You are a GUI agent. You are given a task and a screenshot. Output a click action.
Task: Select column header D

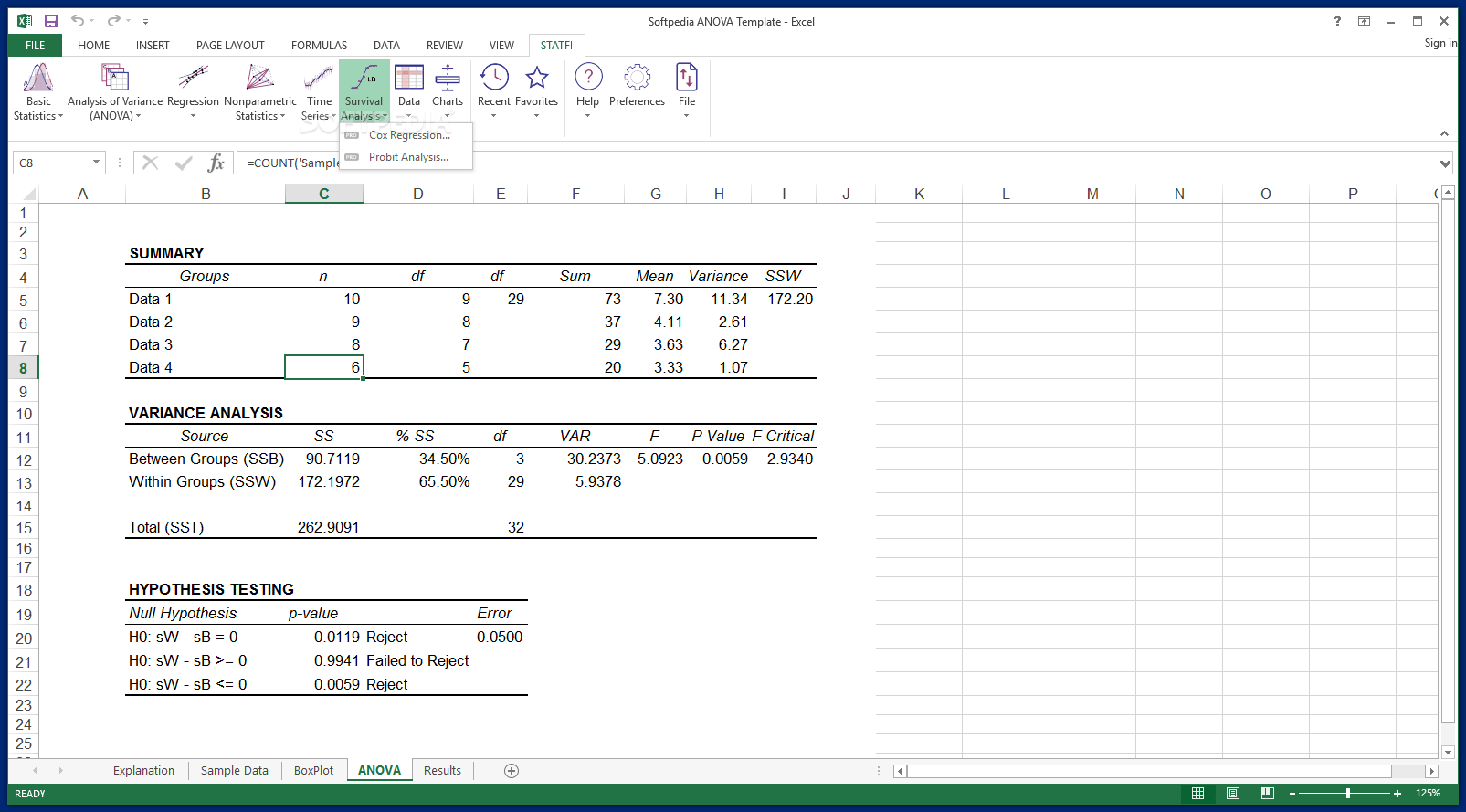point(417,194)
